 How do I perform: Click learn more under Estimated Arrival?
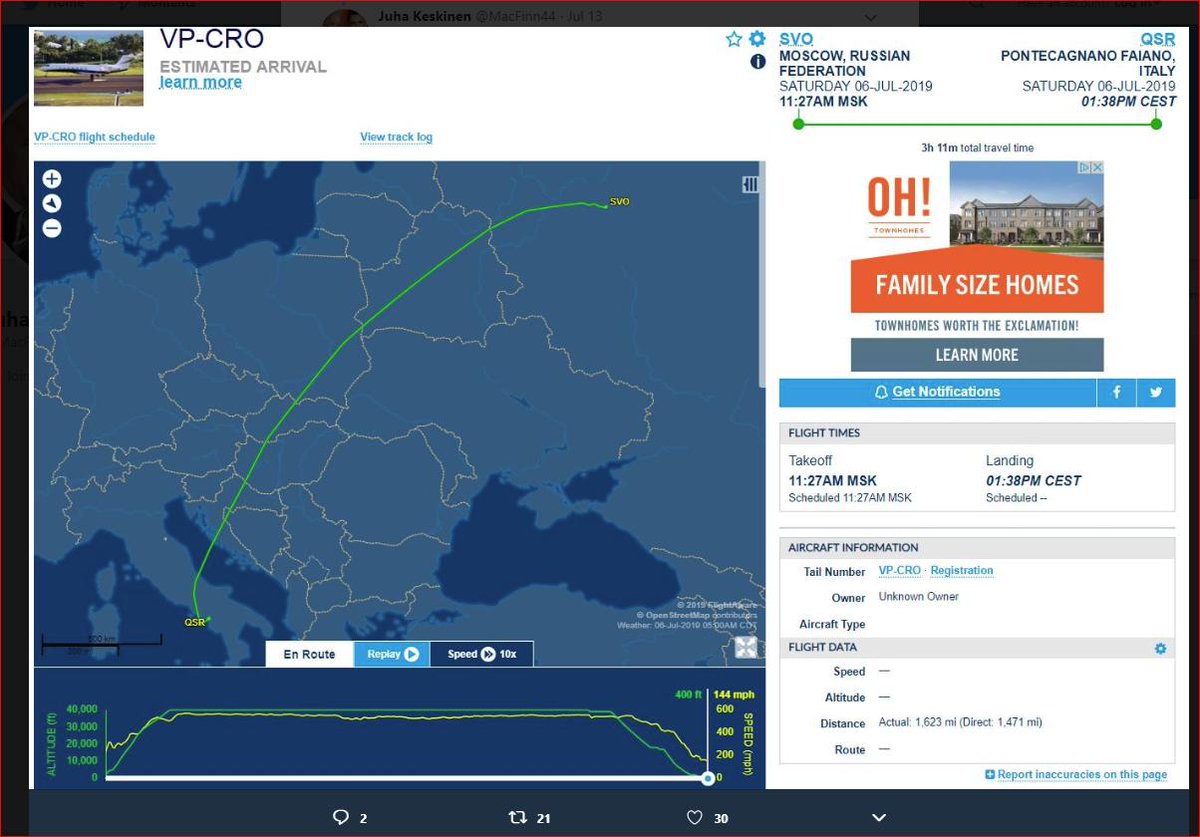click(x=200, y=83)
